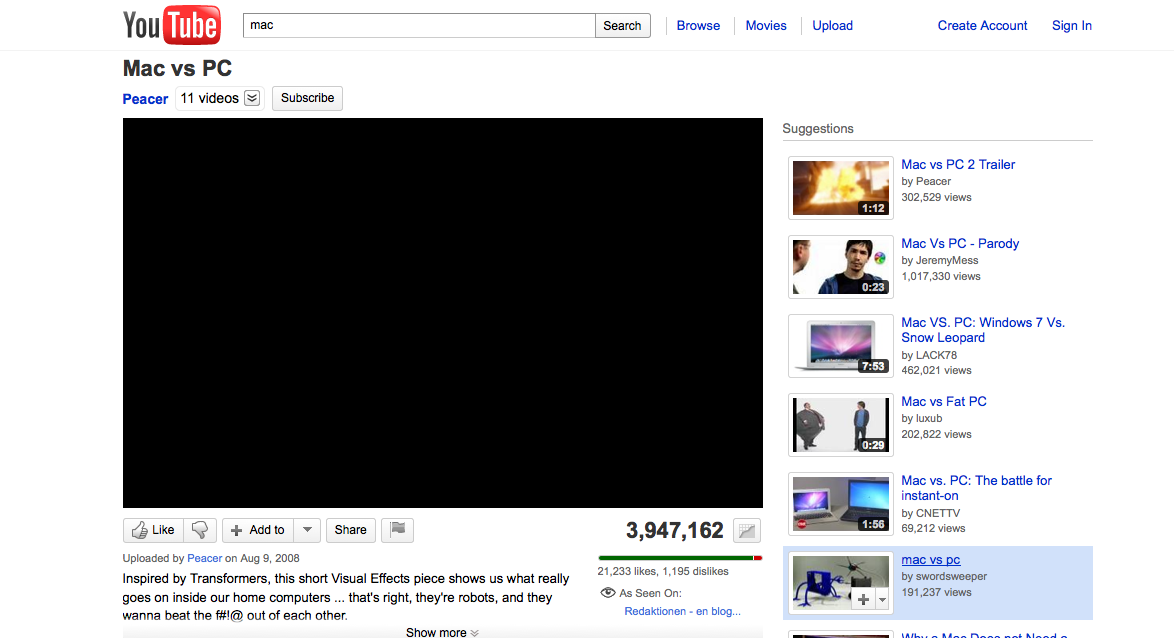Click Mac Vs PC - Parody title
Screen dimensions: 1174x638
point(960,243)
